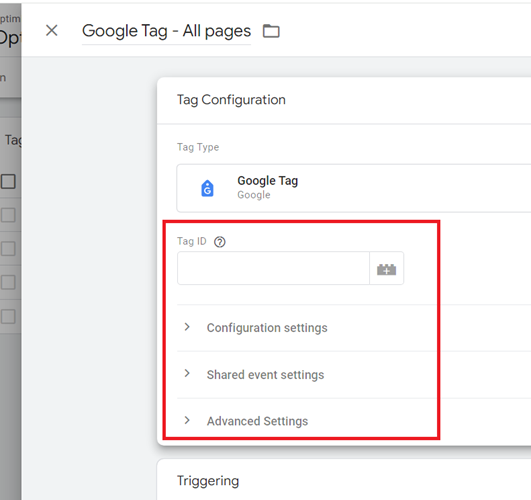Open the Tag ID help icon

click(220, 242)
